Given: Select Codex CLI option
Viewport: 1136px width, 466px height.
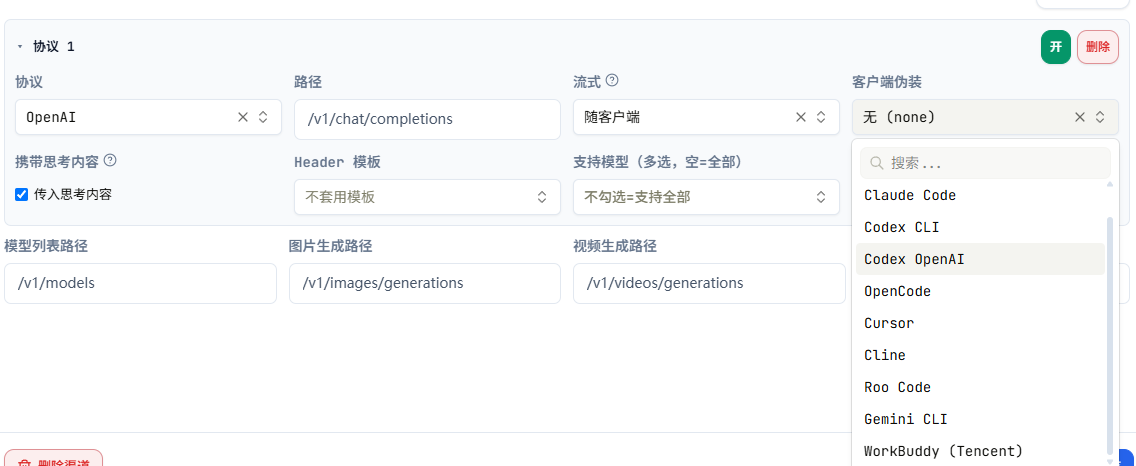Looking at the screenshot, I should 980,227.
